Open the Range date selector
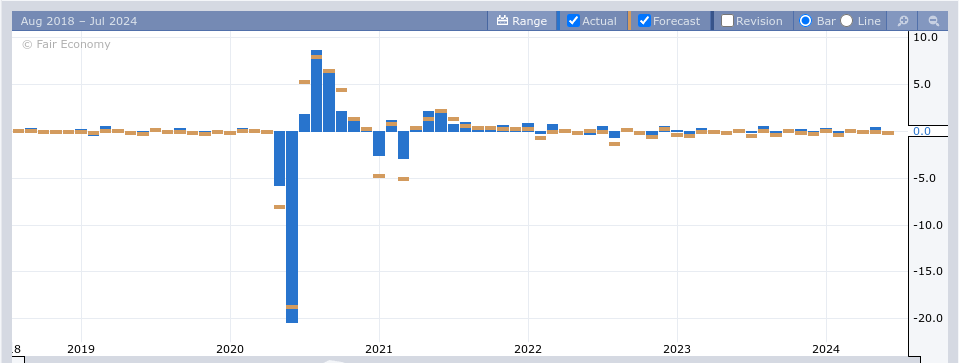Image resolution: width=959 pixels, height=363 pixels. [522, 21]
